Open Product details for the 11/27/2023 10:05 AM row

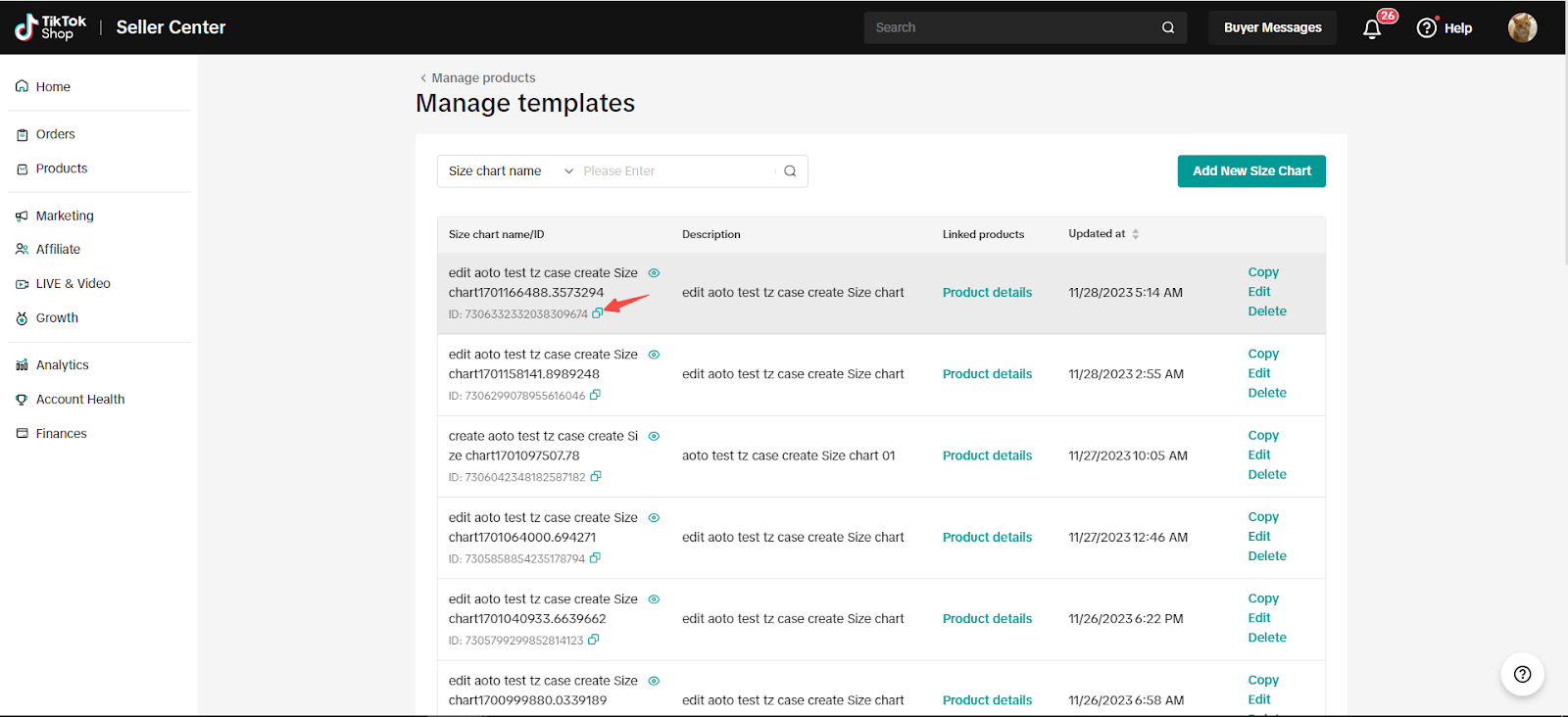tap(987, 455)
